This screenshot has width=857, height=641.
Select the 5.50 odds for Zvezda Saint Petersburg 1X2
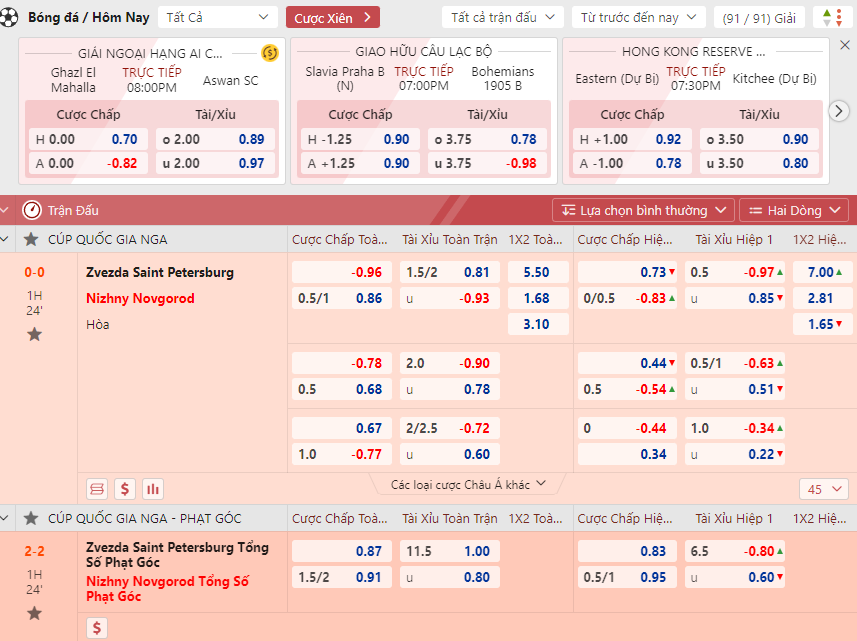(x=537, y=272)
